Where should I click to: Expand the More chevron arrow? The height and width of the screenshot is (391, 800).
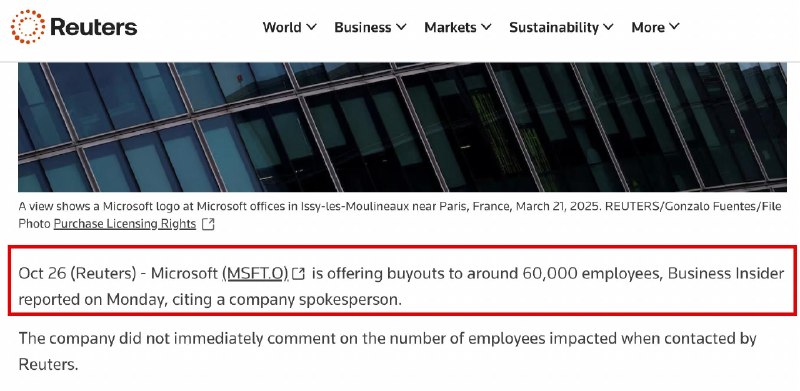pos(674,27)
